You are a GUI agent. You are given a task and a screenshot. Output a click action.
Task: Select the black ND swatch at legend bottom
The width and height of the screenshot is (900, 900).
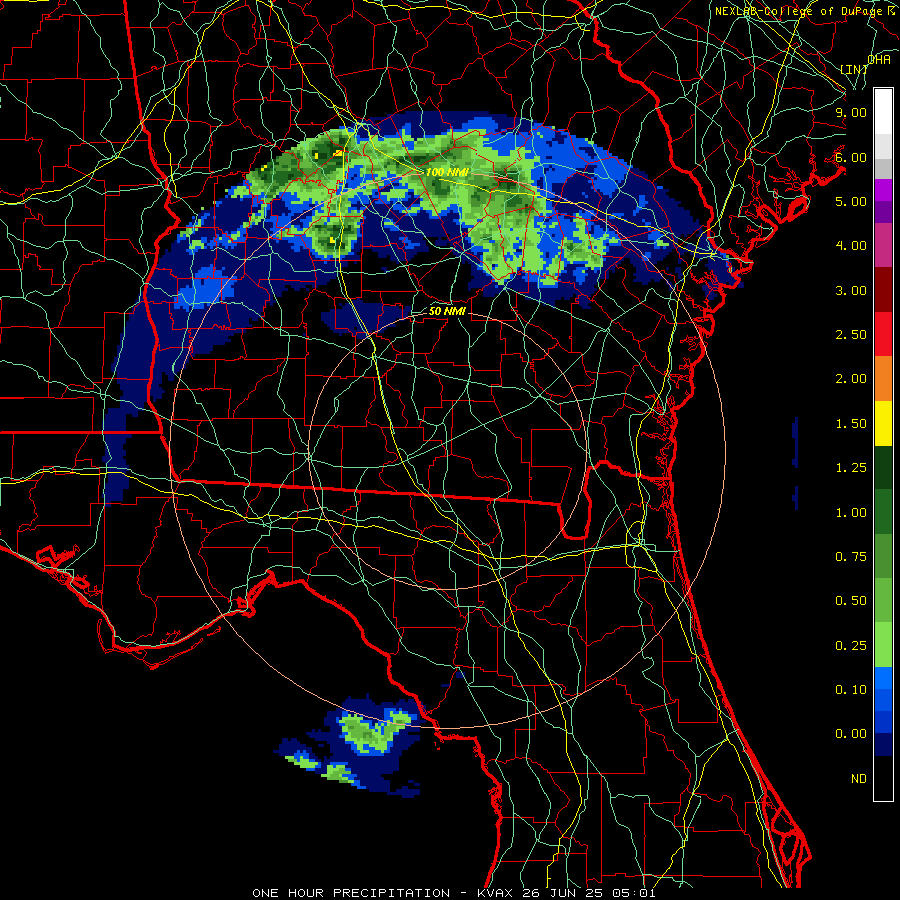(883, 778)
